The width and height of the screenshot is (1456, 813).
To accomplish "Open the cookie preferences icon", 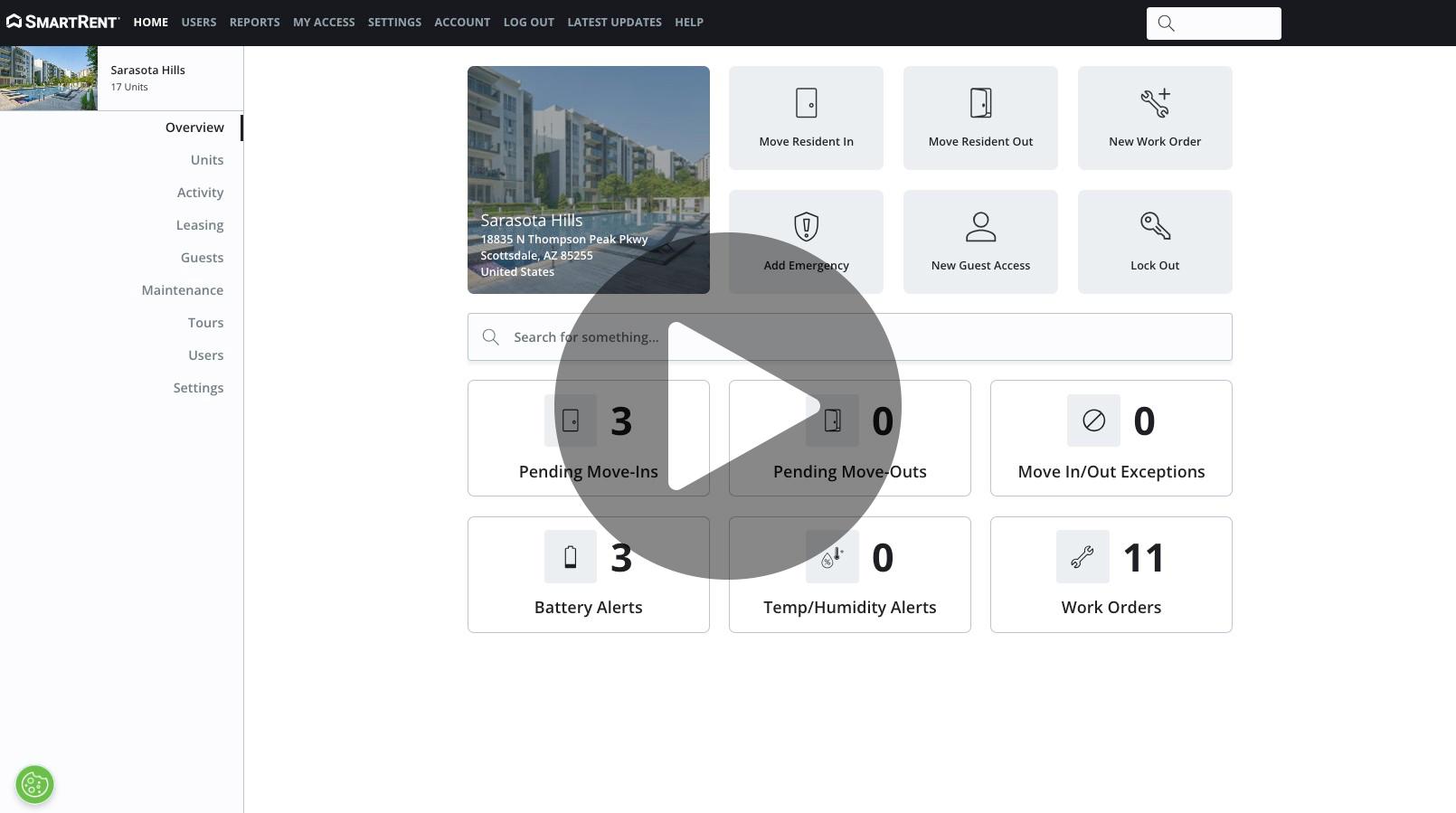I will (x=34, y=784).
